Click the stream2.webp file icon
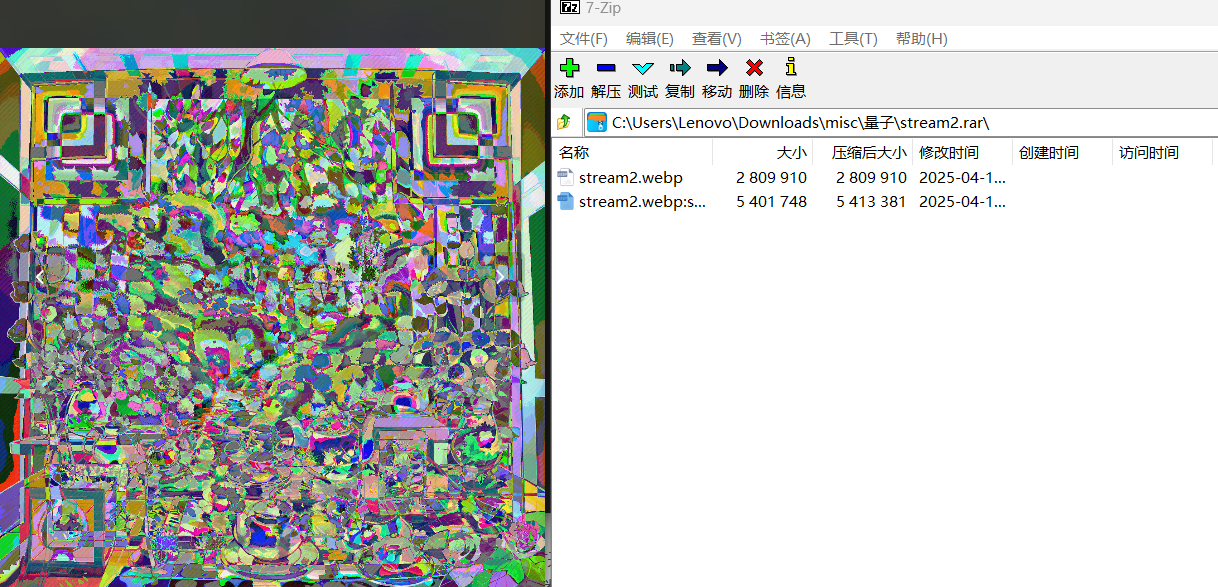Viewport: 1218px width, 587px height. 566,178
